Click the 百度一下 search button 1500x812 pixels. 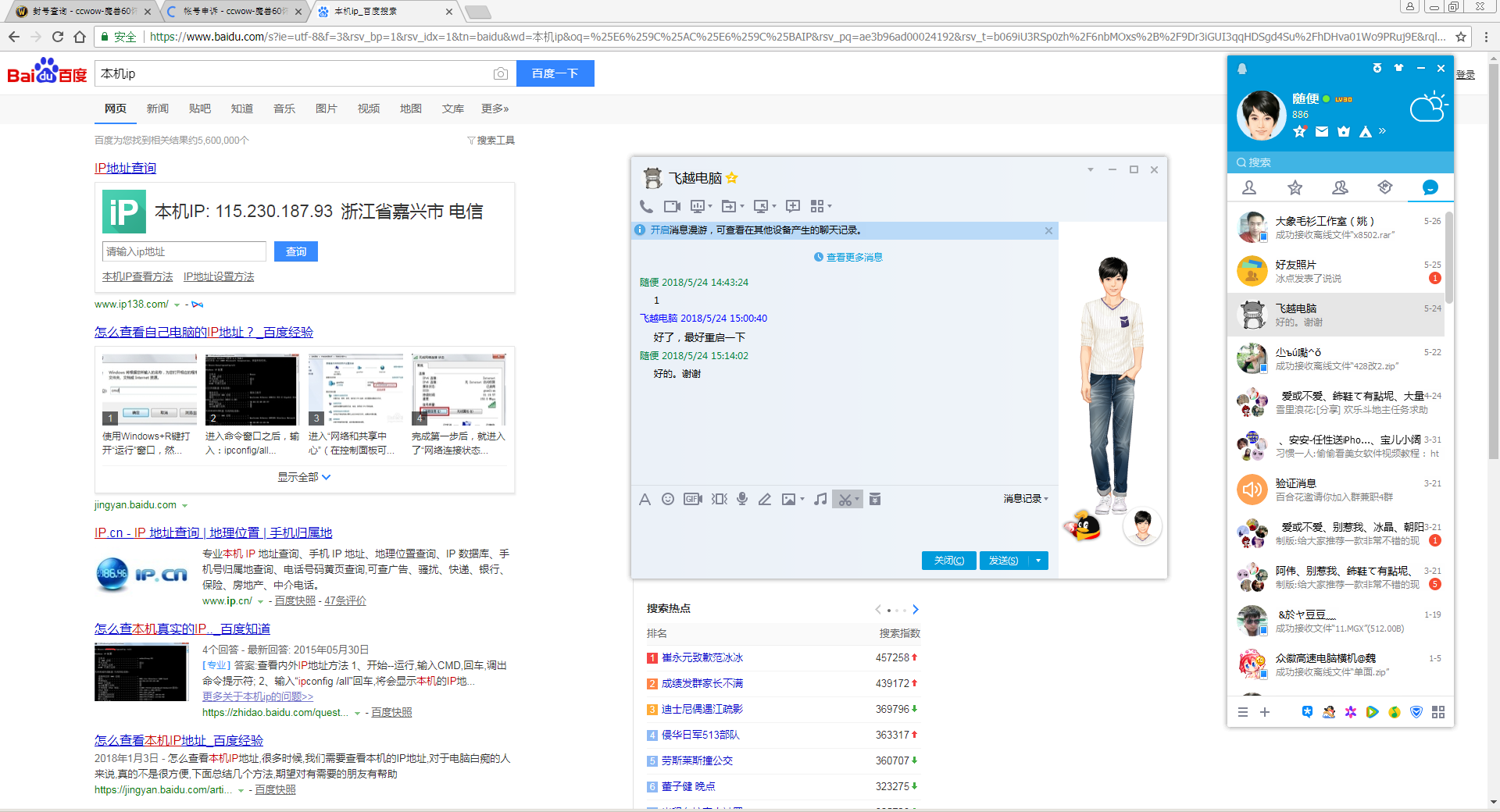tap(555, 73)
